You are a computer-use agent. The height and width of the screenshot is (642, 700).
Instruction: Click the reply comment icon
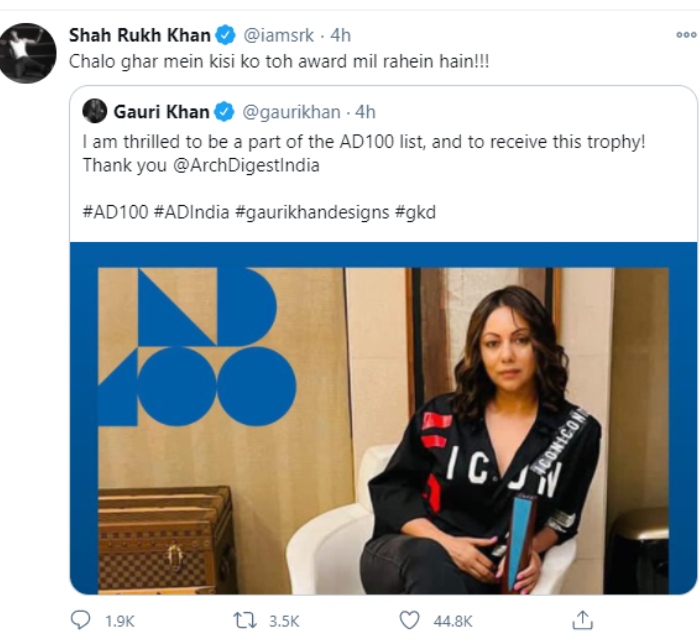(x=80, y=620)
